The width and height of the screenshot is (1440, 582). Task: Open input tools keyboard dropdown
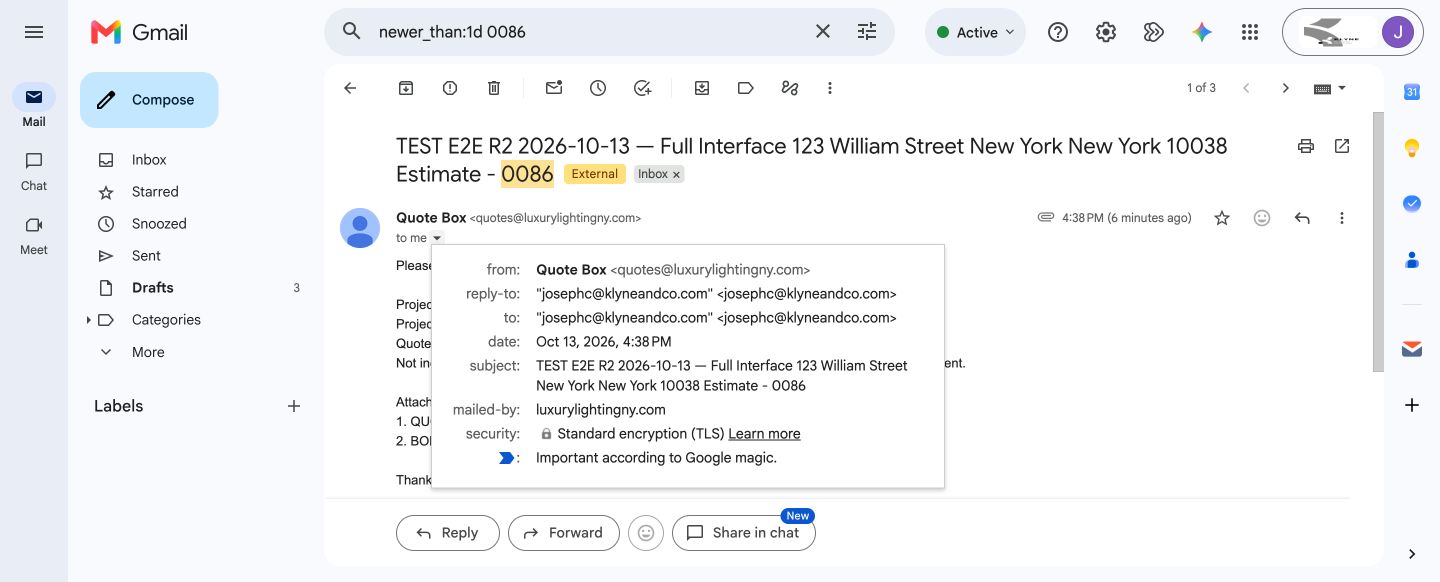click(1330, 88)
